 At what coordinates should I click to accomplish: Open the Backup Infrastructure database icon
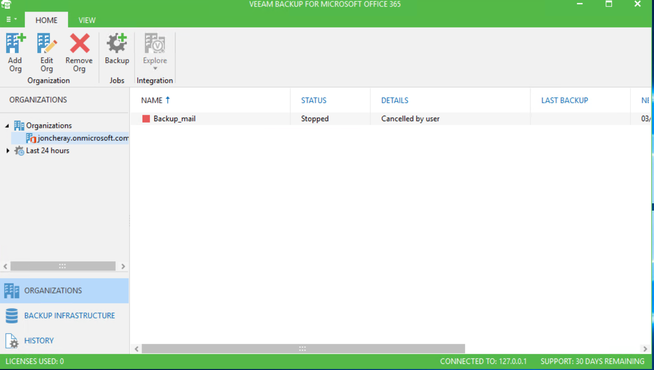tap(12, 316)
